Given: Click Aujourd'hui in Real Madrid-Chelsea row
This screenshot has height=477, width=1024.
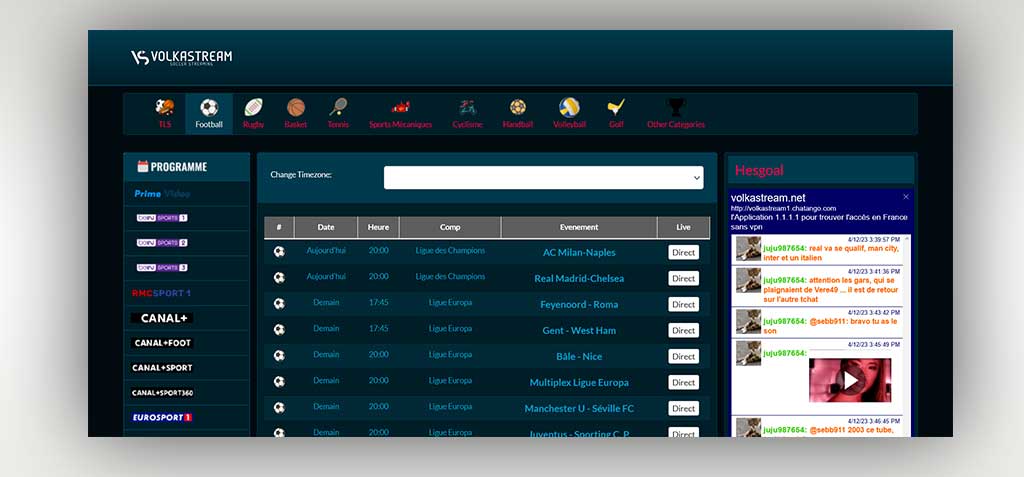Looking at the screenshot, I should [x=326, y=276].
